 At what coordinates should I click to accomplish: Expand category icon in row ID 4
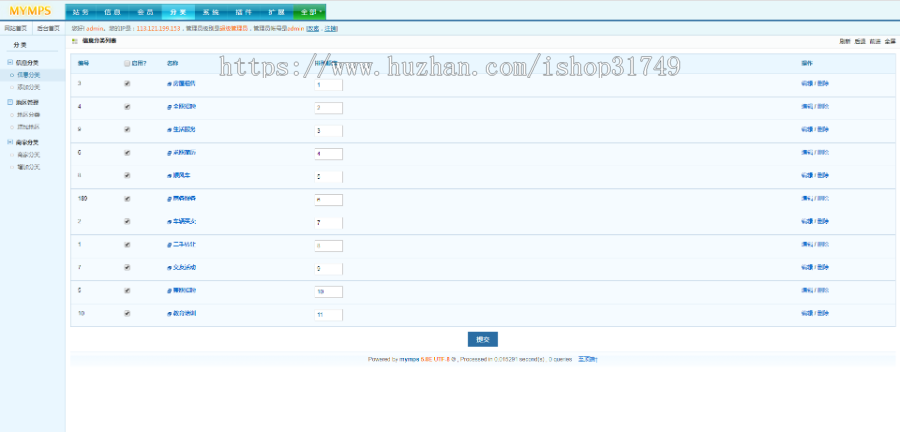169,107
